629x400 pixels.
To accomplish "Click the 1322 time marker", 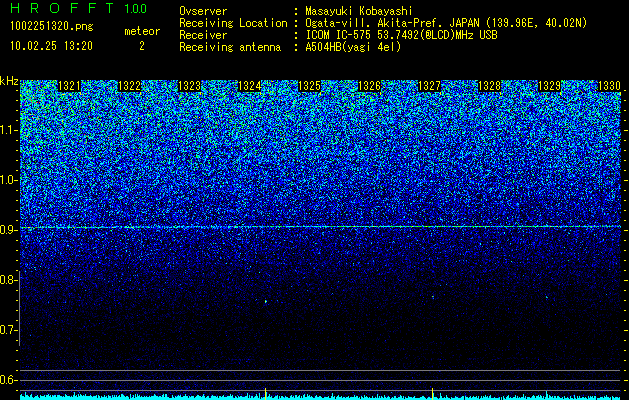I will [130, 86].
